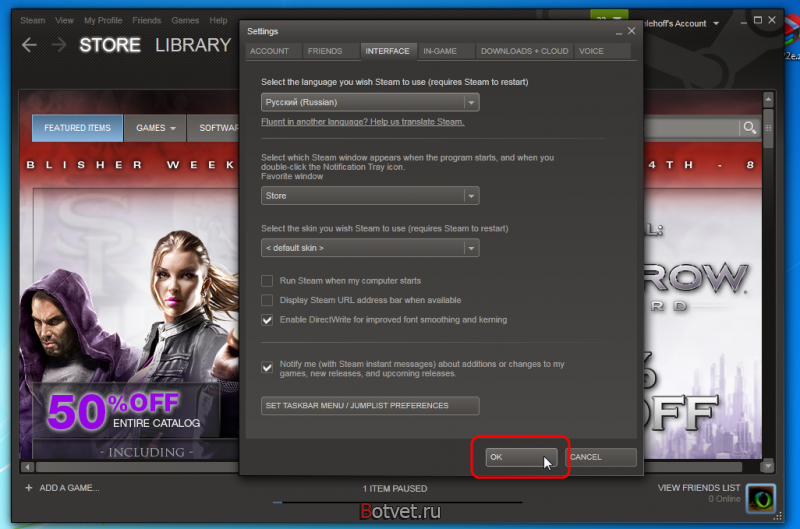Select the Featured Items store tab

77,128
